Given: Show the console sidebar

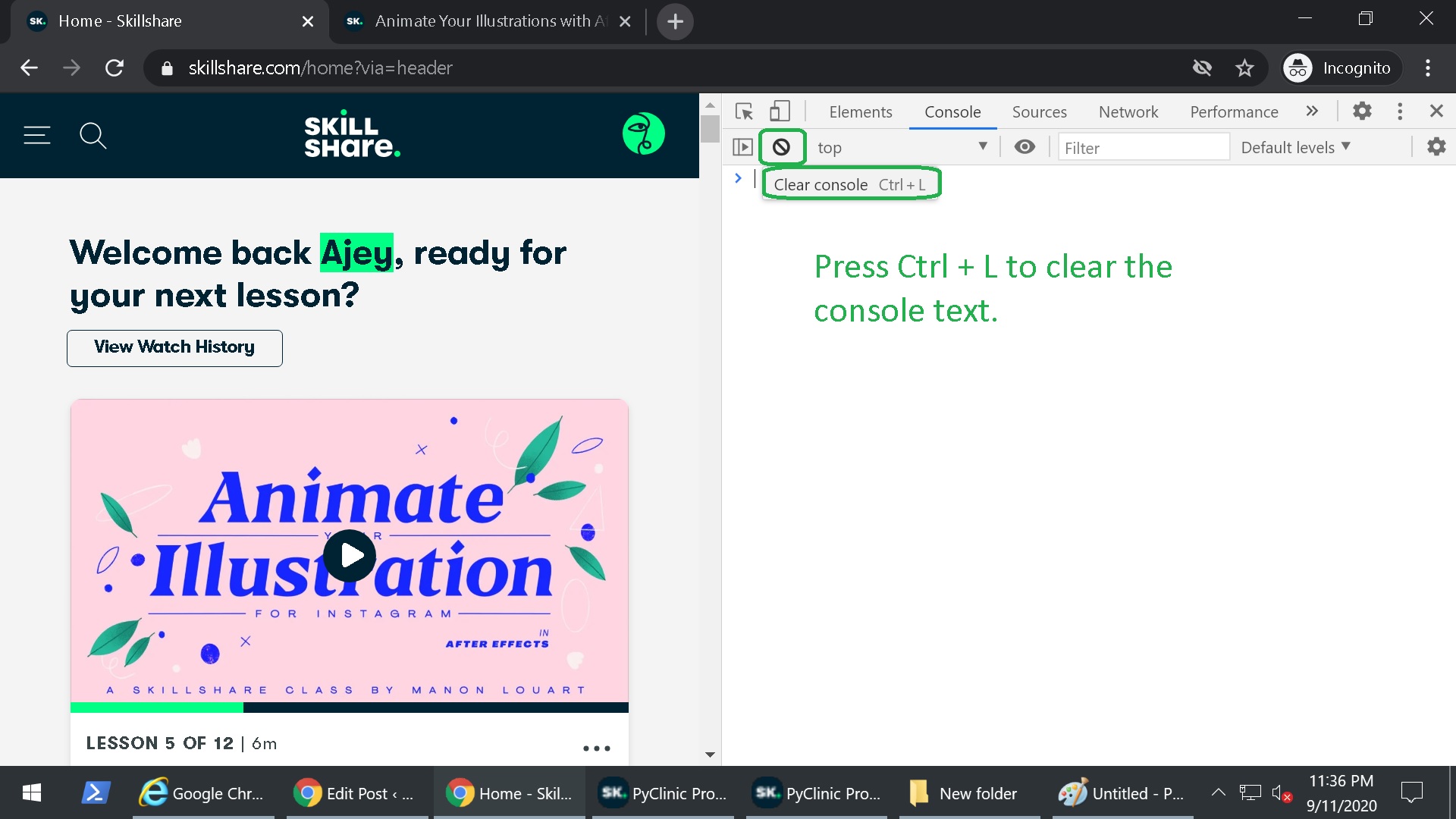Looking at the screenshot, I should click(742, 147).
